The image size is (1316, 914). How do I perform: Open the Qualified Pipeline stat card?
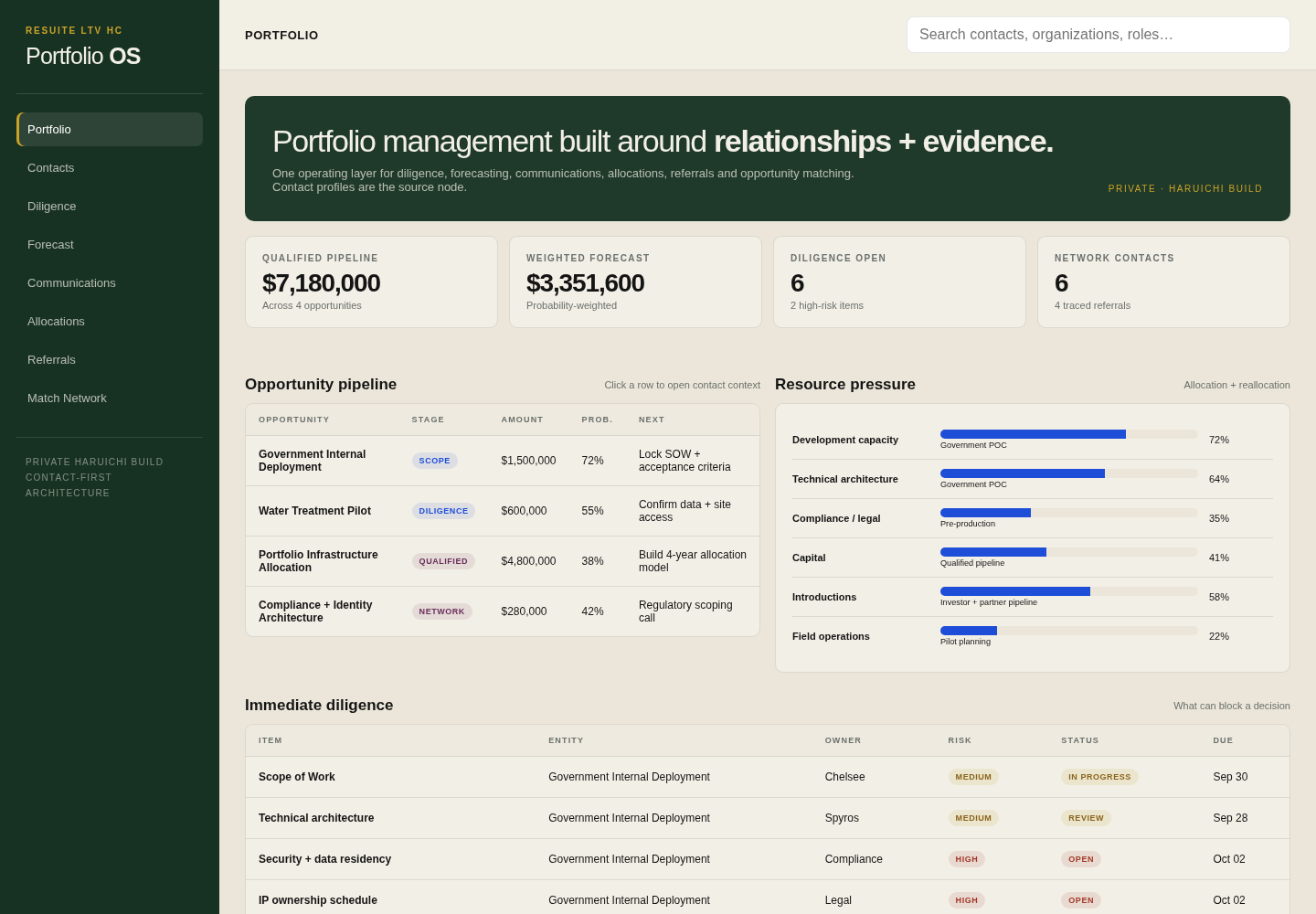click(371, 282)
